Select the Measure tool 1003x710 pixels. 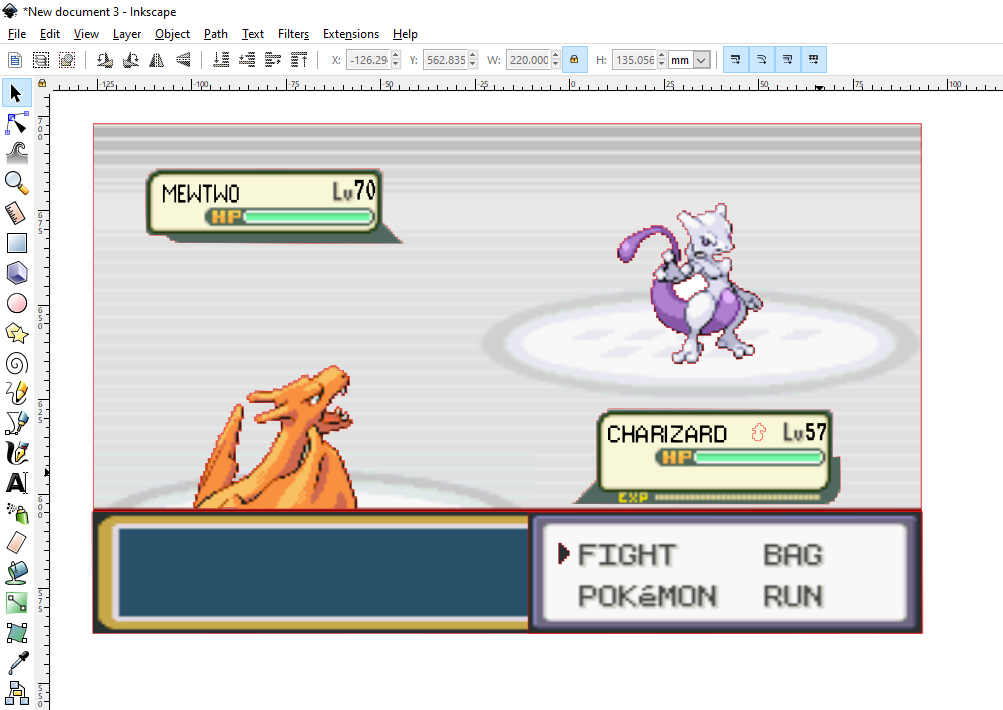[16, 213]
